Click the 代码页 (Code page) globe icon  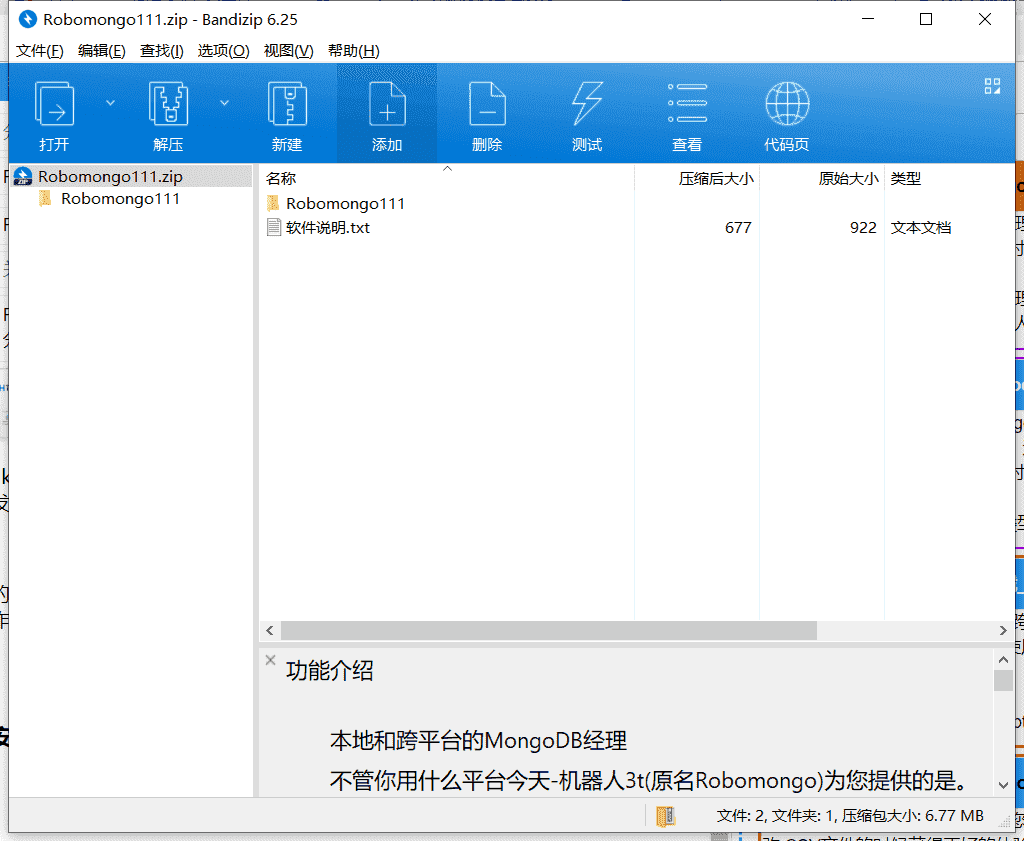coord(787,103)
